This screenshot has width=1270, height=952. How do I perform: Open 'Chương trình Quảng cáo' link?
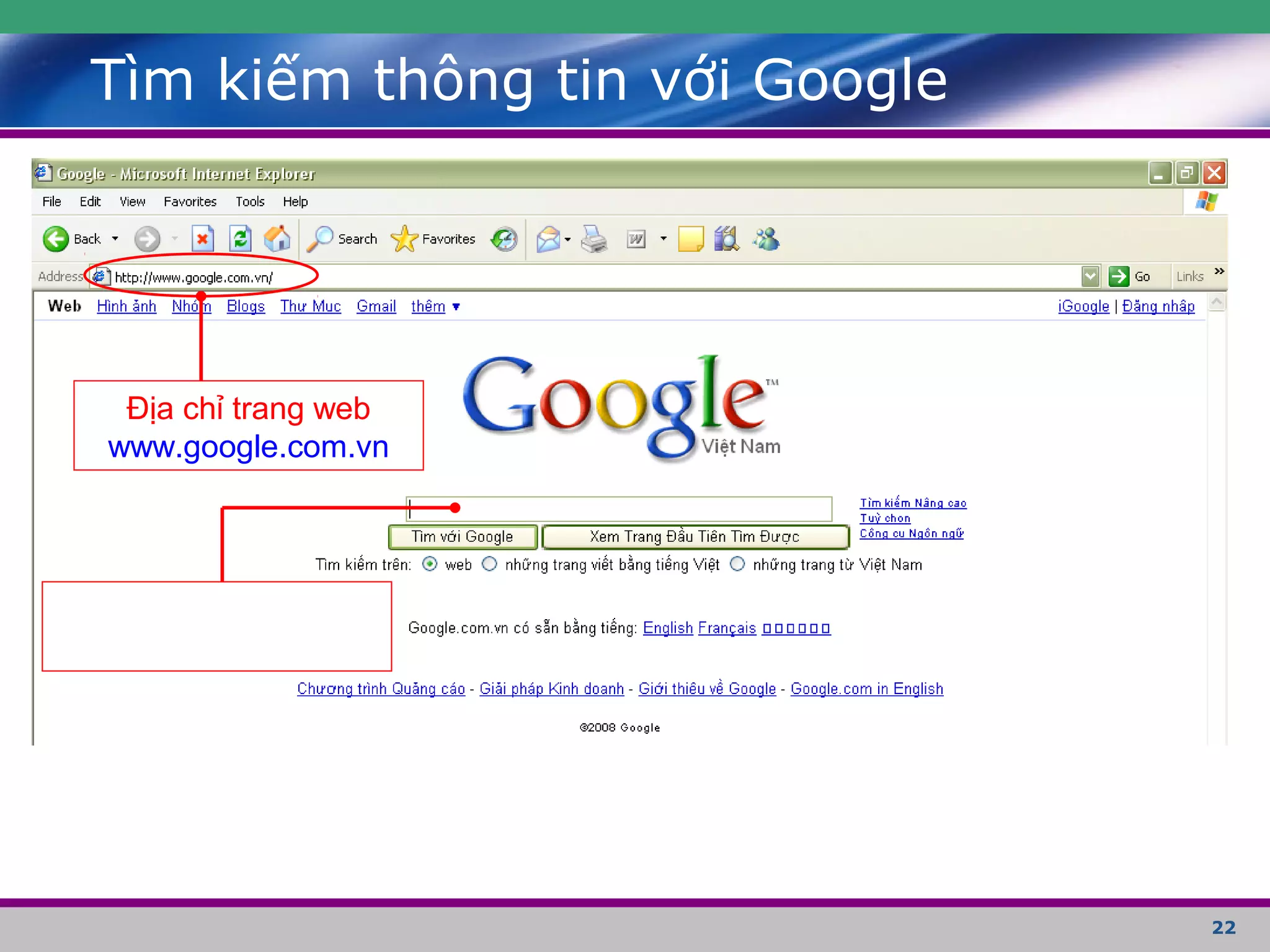[x=381, y=689]
